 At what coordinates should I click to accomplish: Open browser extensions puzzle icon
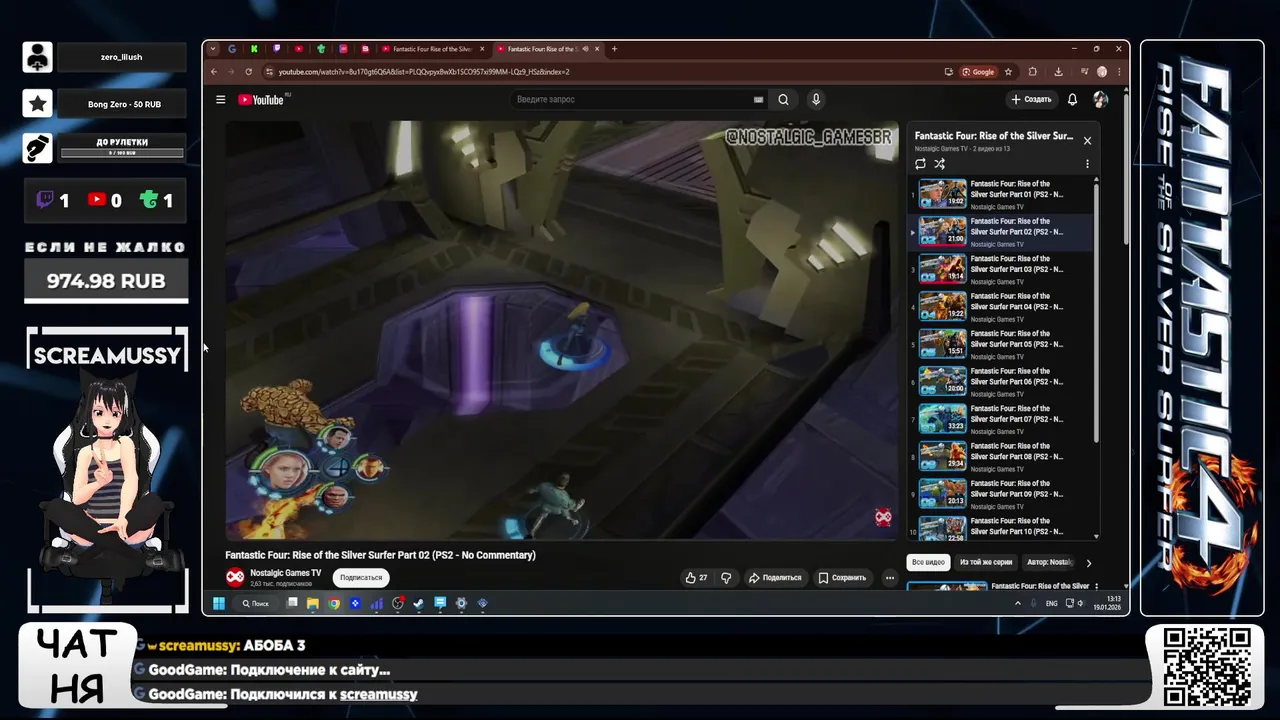[x=1033, y=71]
